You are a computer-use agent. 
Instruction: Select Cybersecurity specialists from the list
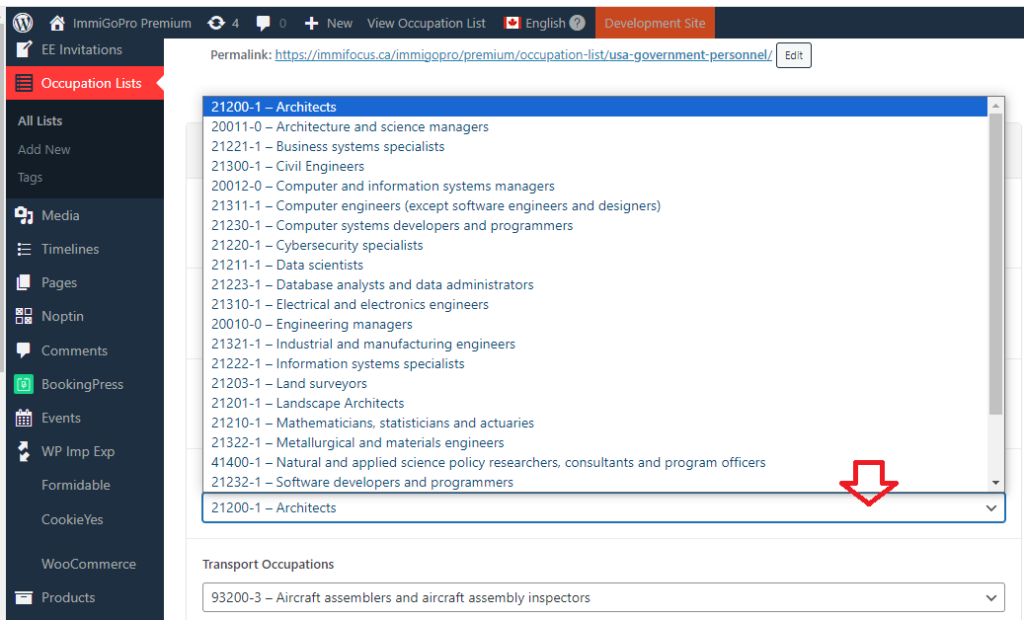point(348,245)
